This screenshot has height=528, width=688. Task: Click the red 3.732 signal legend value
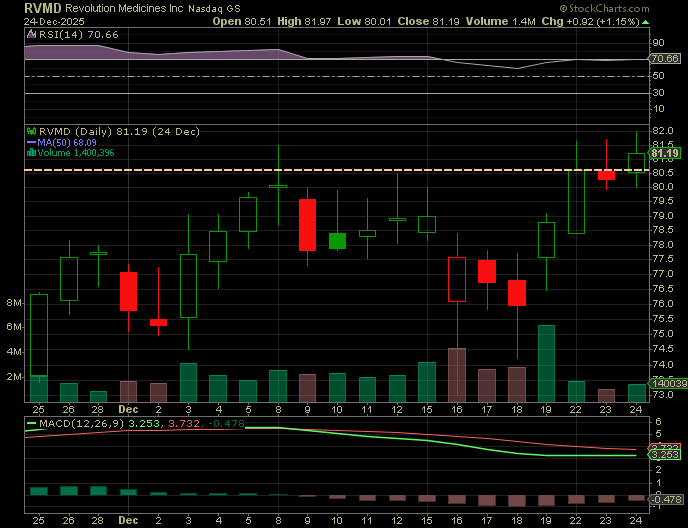tap(183, 424)
